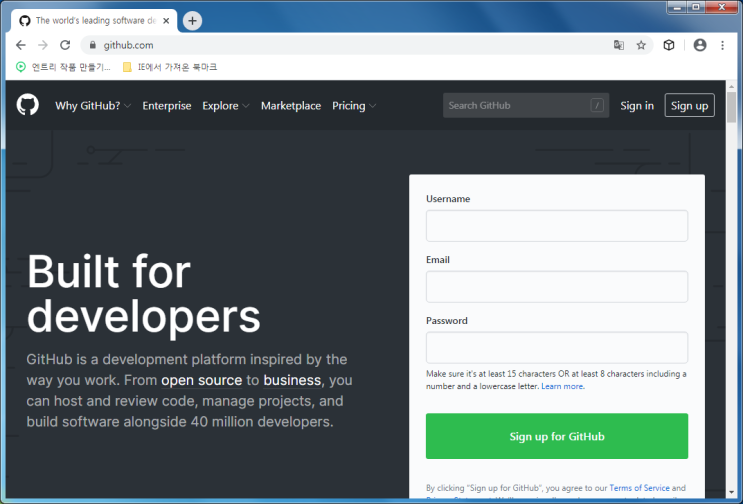Expand the Explore dropdown
This screenshot has width=743, height=504.
click(226, 106)
